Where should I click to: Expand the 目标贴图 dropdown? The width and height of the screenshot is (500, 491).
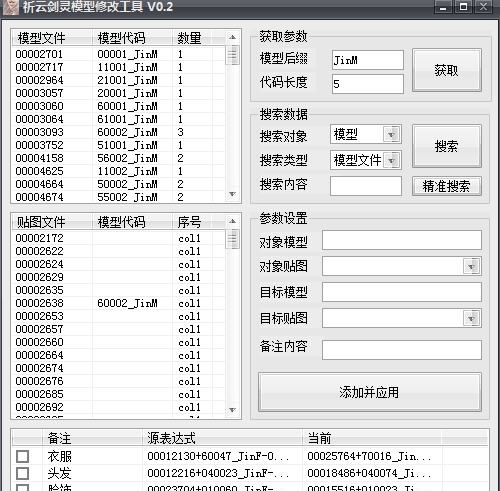pyautogui.click(x=471, y=318)
